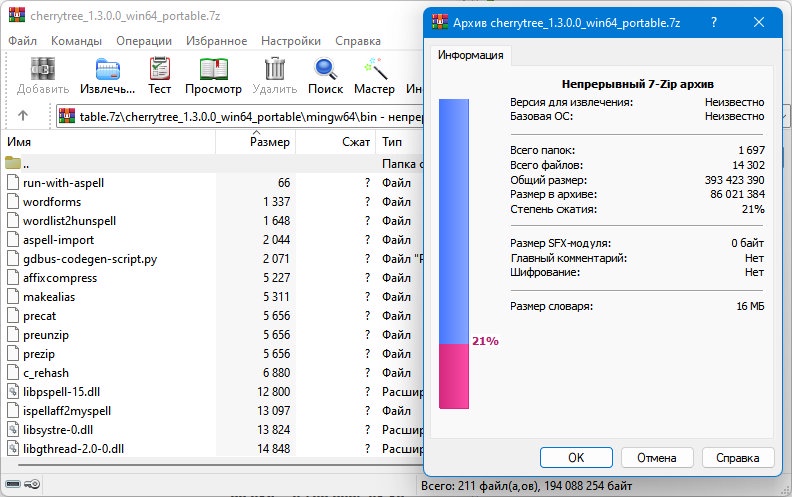Image resolution: width=792 pixels, height=497 pixels.
Task: Click the Удалить trash icon
Action: point(275,69)
